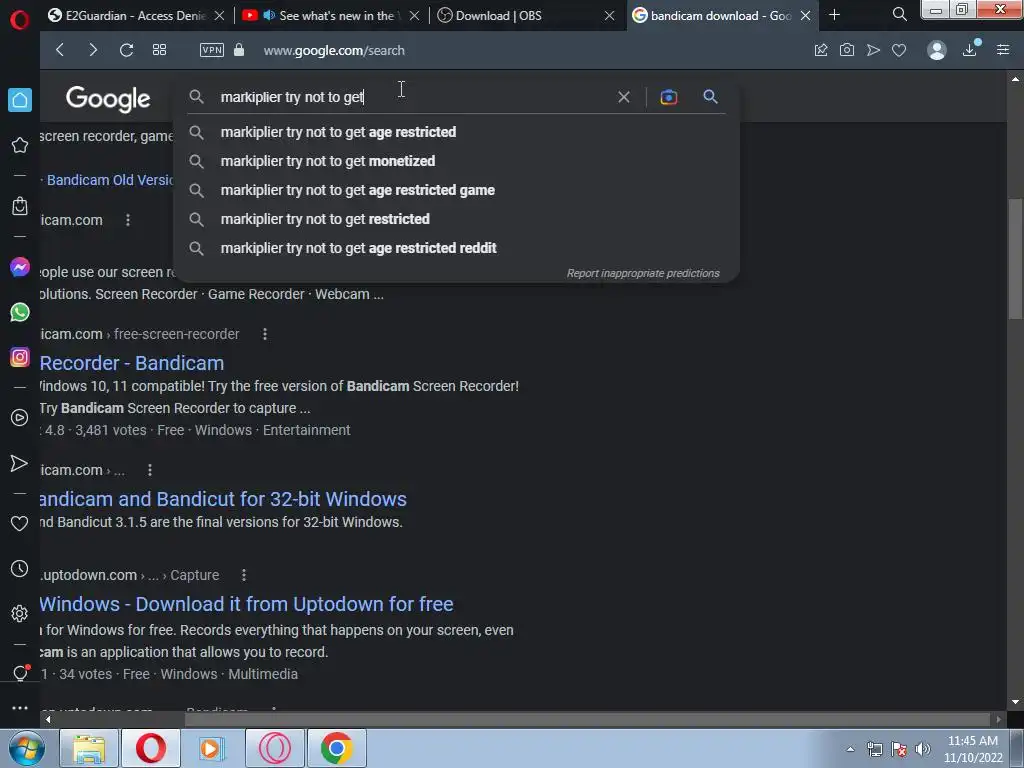Viewport: 1024px width, 768px height.
Task: Open the heart bookmarks icon in sidebar
Action: [x=20, y=524]
